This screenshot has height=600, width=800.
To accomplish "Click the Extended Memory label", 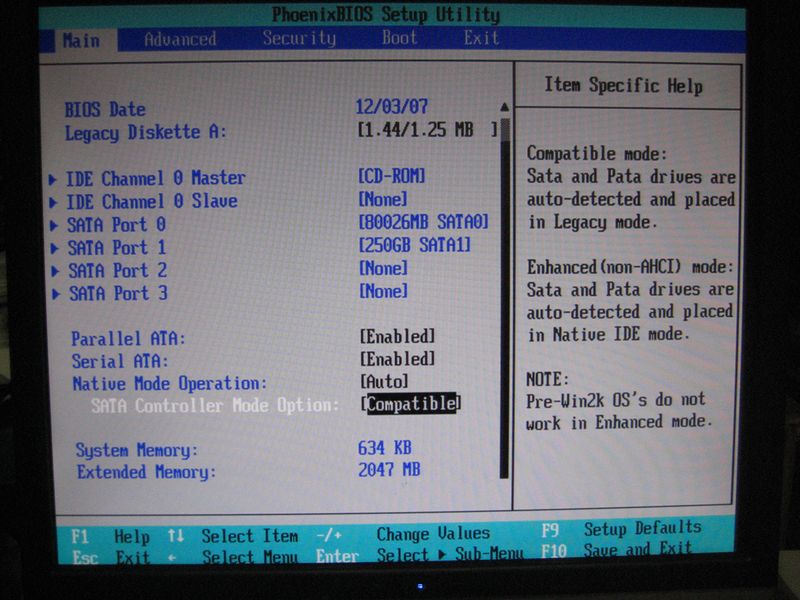I will tap(146, 472).
